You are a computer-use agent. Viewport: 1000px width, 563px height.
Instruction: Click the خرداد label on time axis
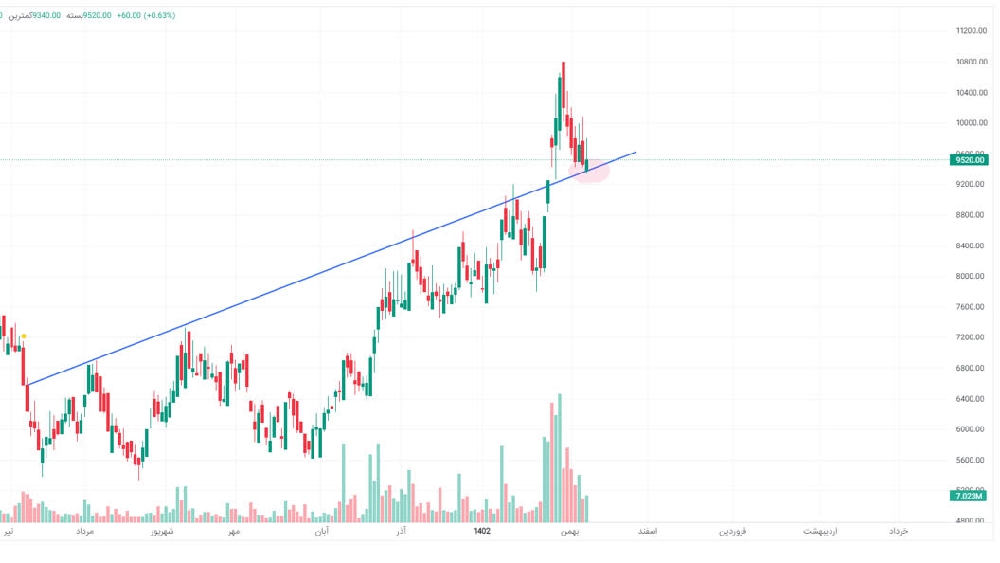point(899,531)
